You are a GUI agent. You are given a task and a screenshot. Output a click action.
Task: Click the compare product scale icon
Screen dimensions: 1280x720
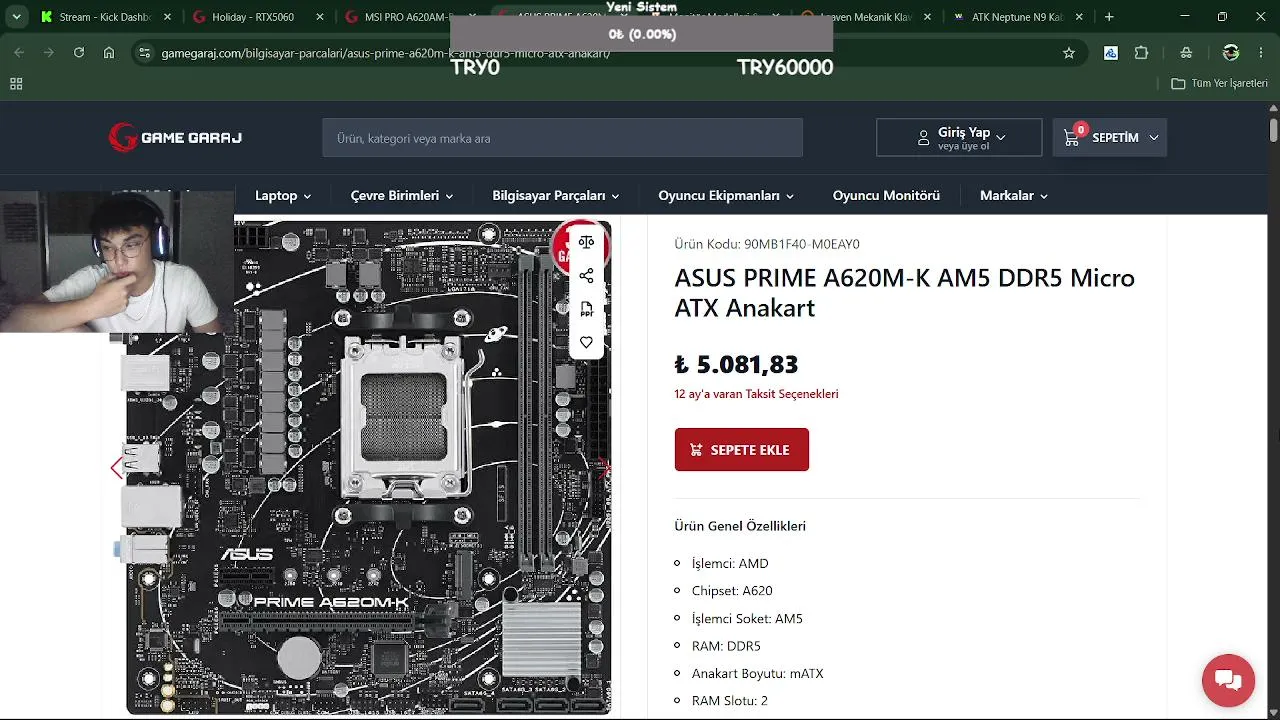tap(586, 242)
